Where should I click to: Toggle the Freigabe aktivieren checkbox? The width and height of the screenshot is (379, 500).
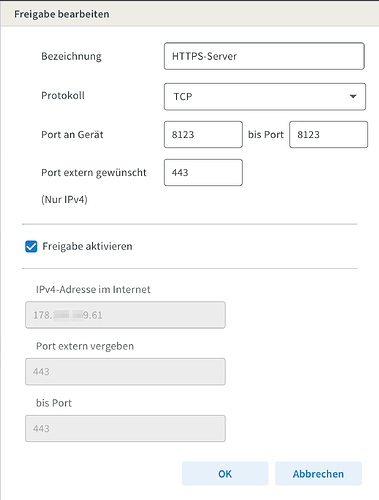tap(31, 247)
